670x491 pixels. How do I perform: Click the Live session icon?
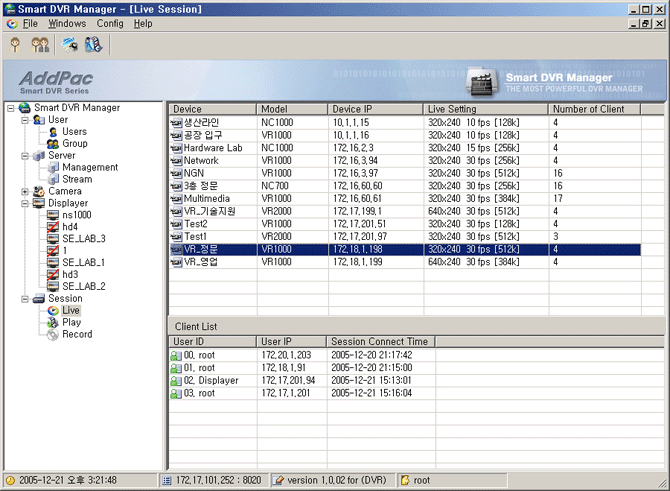coord(53,311)
